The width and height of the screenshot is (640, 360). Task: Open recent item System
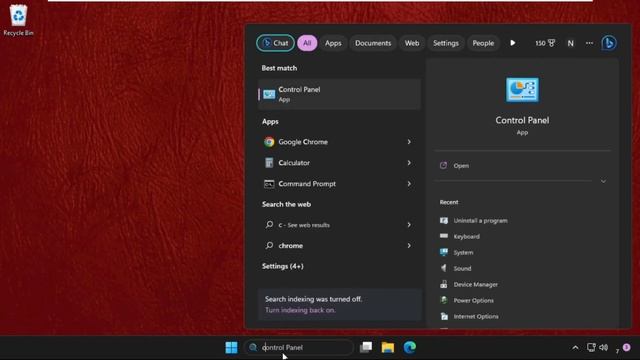457,252
